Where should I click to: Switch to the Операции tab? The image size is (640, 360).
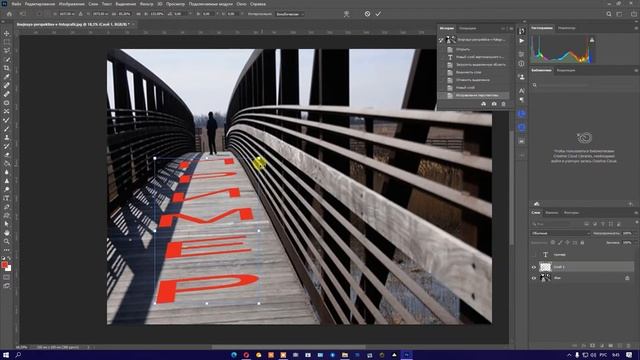click(x=468, y=28)
